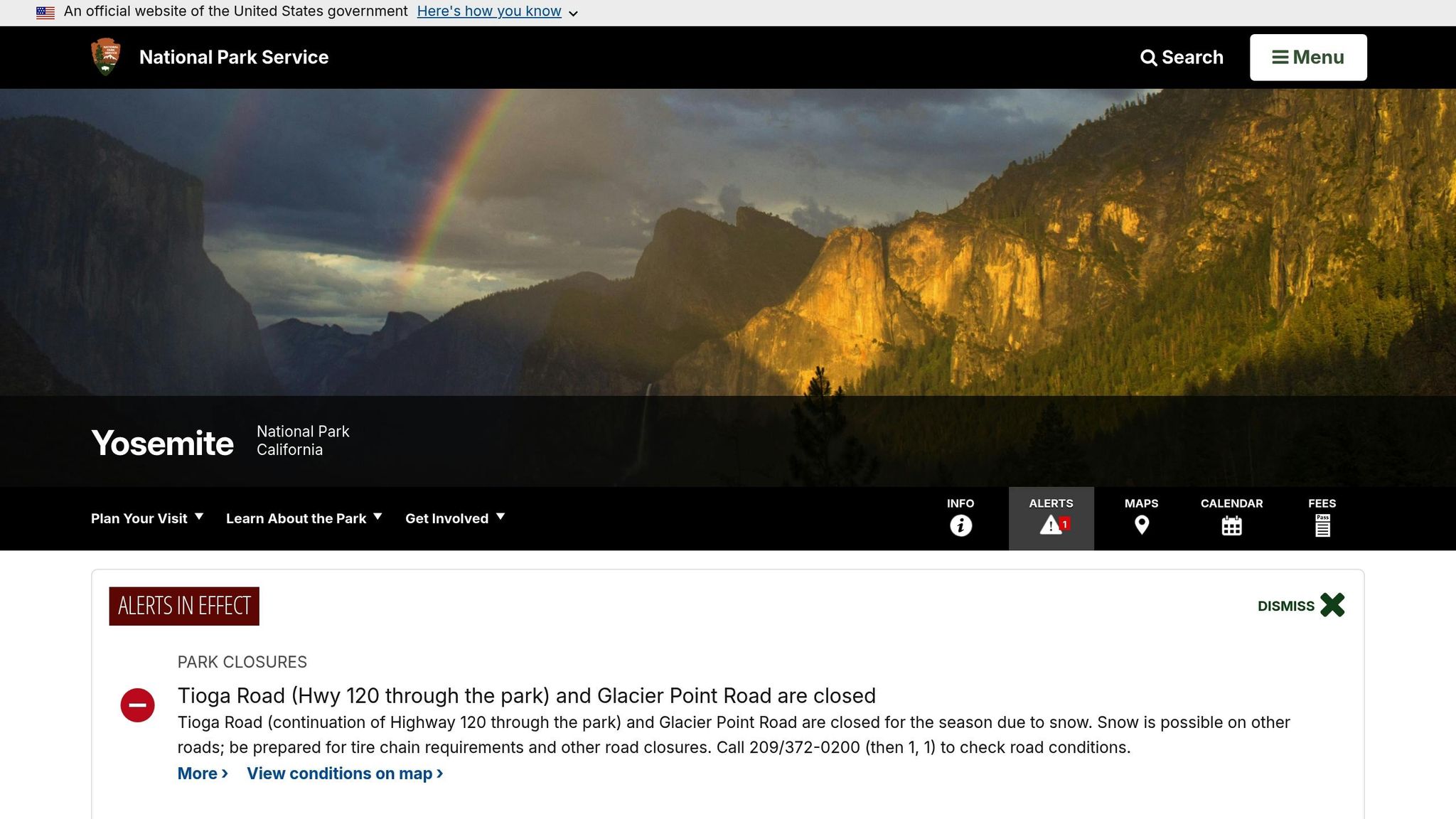
Task: Open View conditions on map link
Action: pyautogui.click(x=345, y=773)
